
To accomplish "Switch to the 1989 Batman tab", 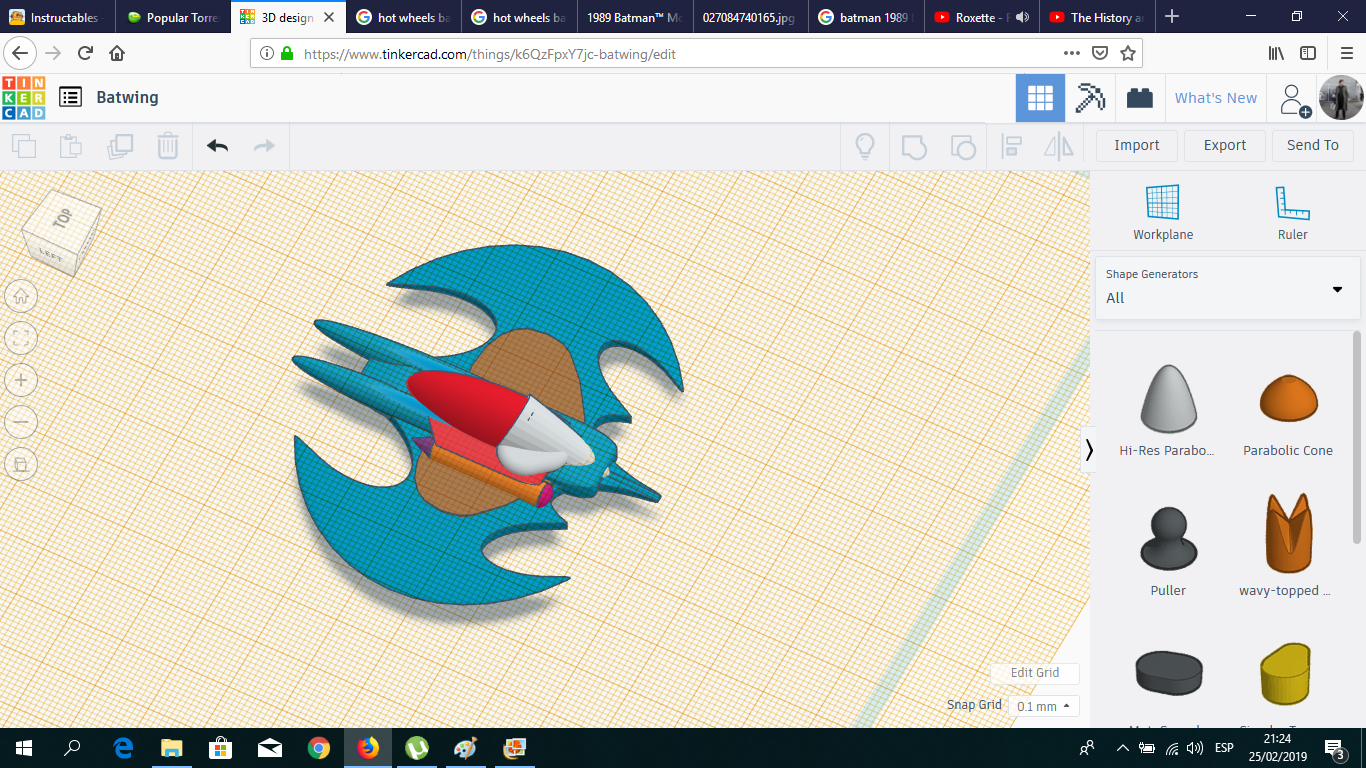I will click(634, 17).
